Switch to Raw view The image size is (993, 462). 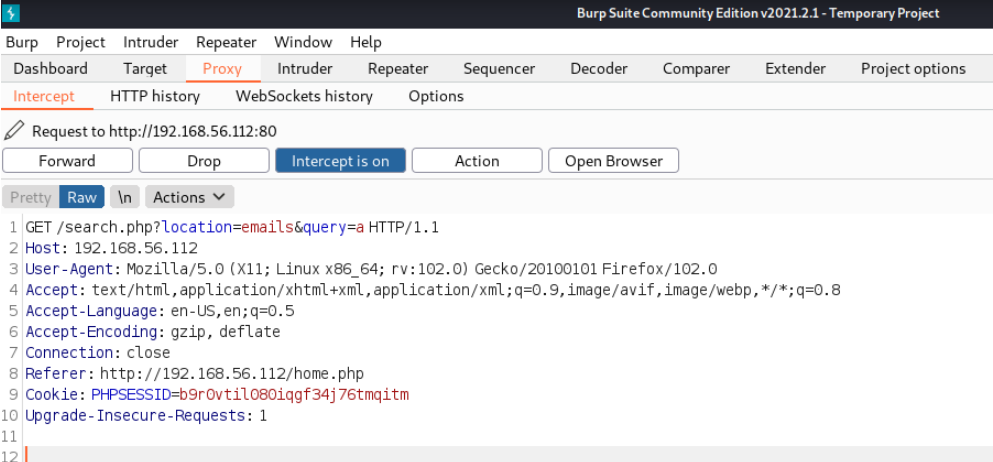(x=82, y=197)
